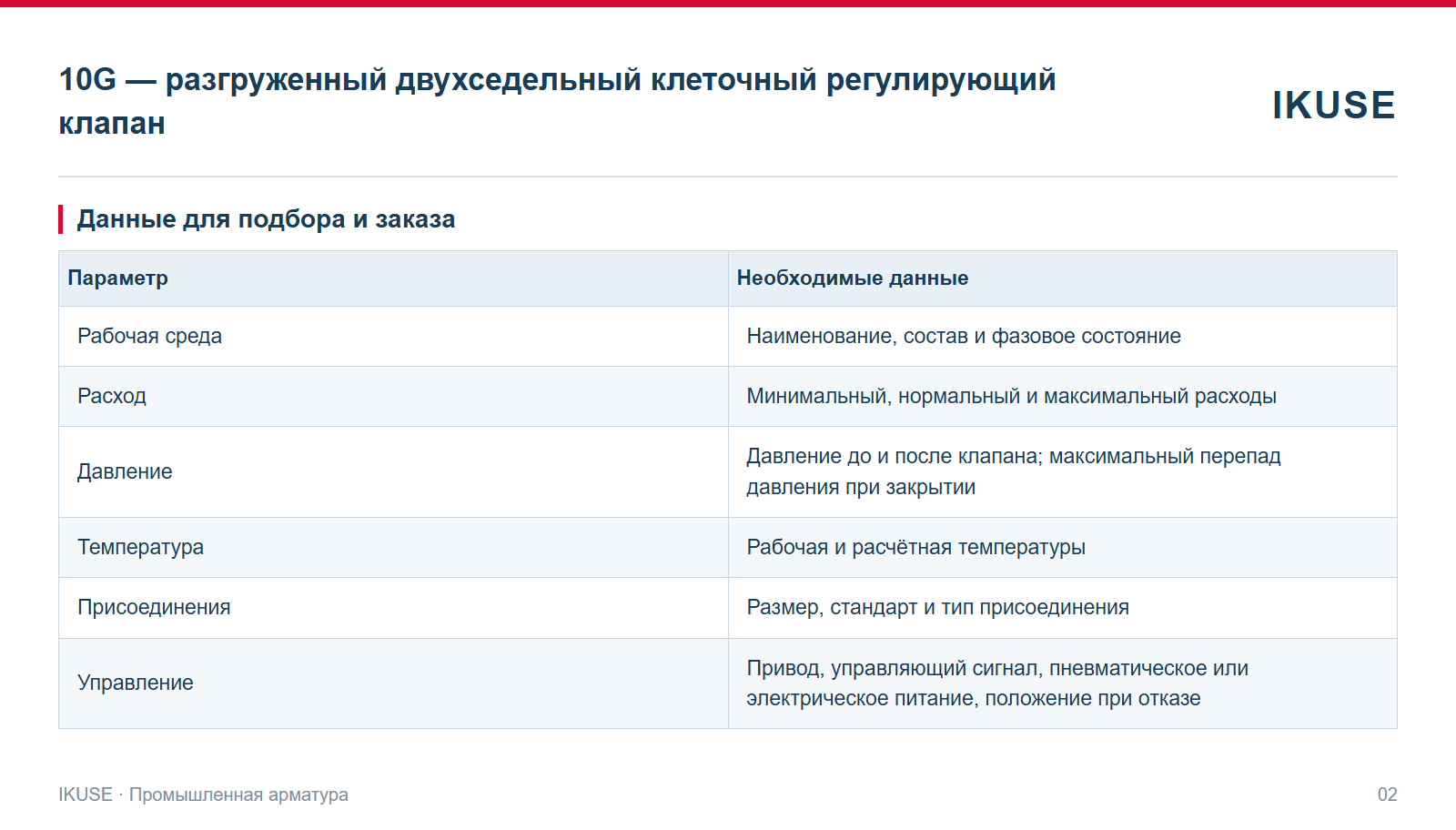Image resolution: width=1456 pixels, height=830 pixels.
Task: Select the cell describing actuator and control signal
Action: (1063, 683)
